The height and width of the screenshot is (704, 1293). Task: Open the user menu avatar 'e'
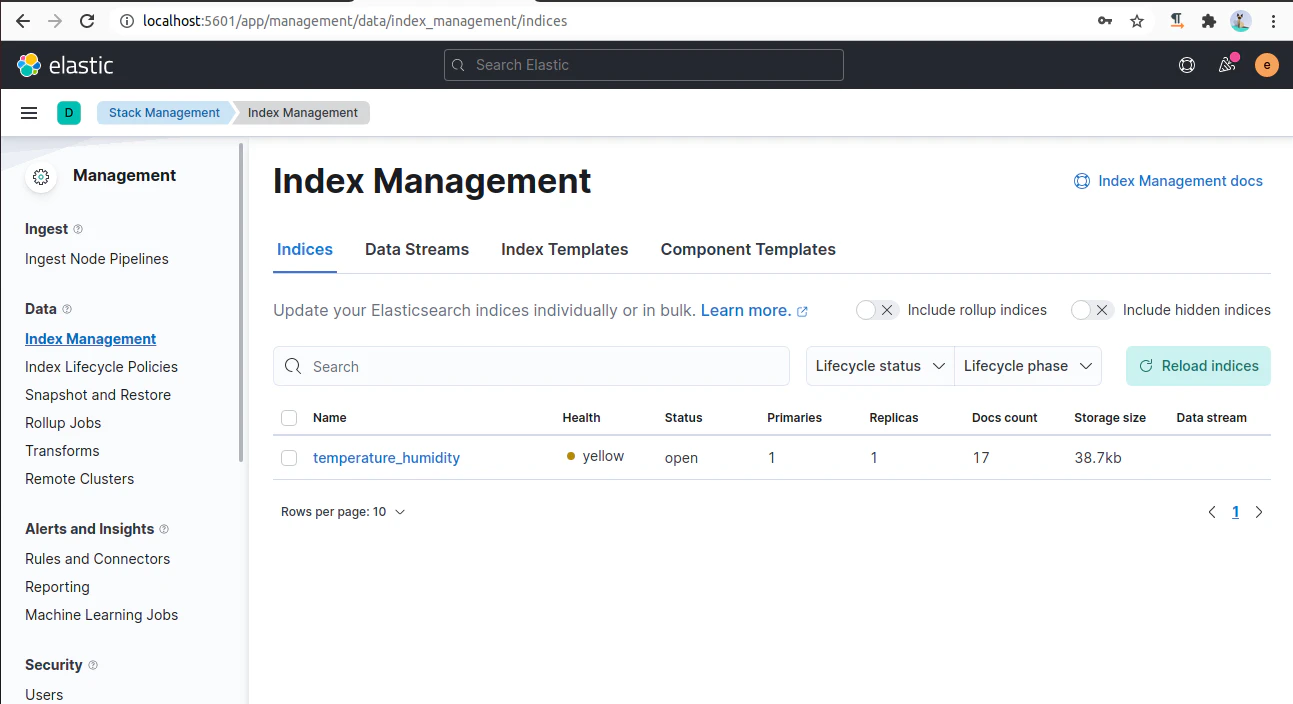[1267, 65]
